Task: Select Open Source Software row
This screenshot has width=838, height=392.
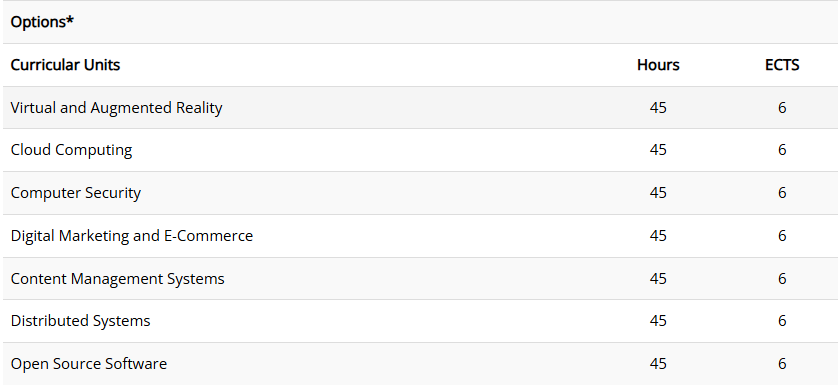Action: tap(420, 364)
